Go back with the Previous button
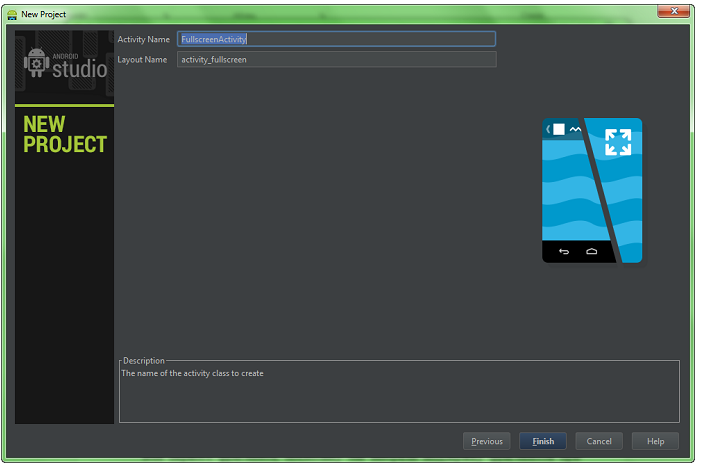 [486, 441]
